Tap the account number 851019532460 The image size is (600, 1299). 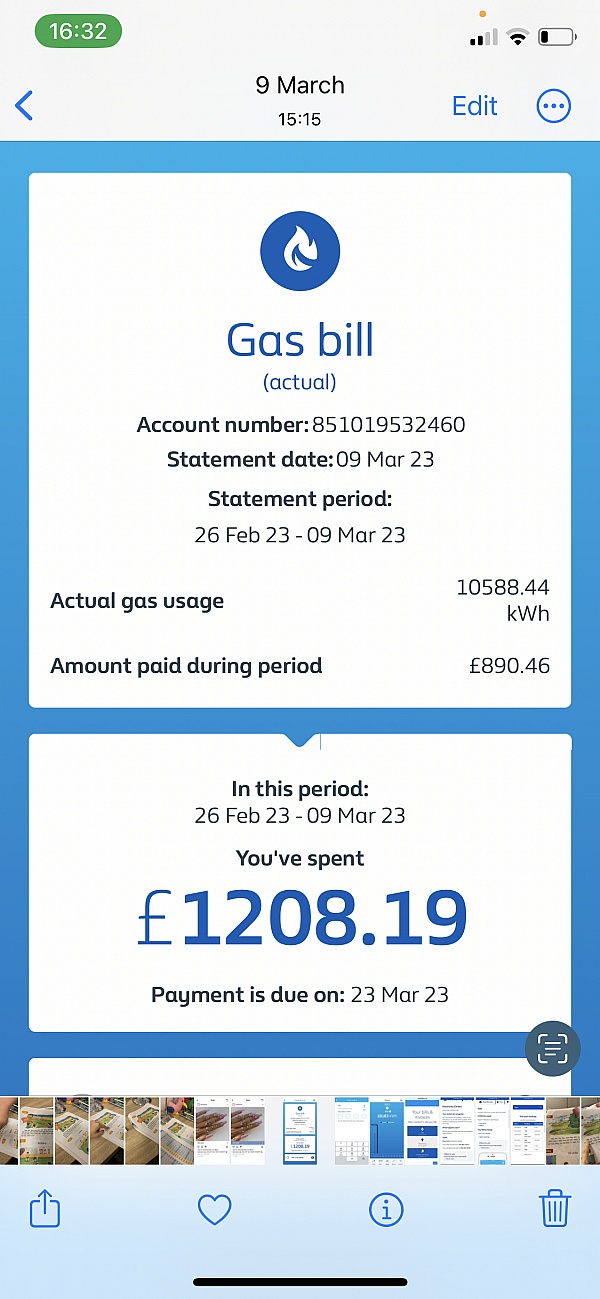point(389,425)
